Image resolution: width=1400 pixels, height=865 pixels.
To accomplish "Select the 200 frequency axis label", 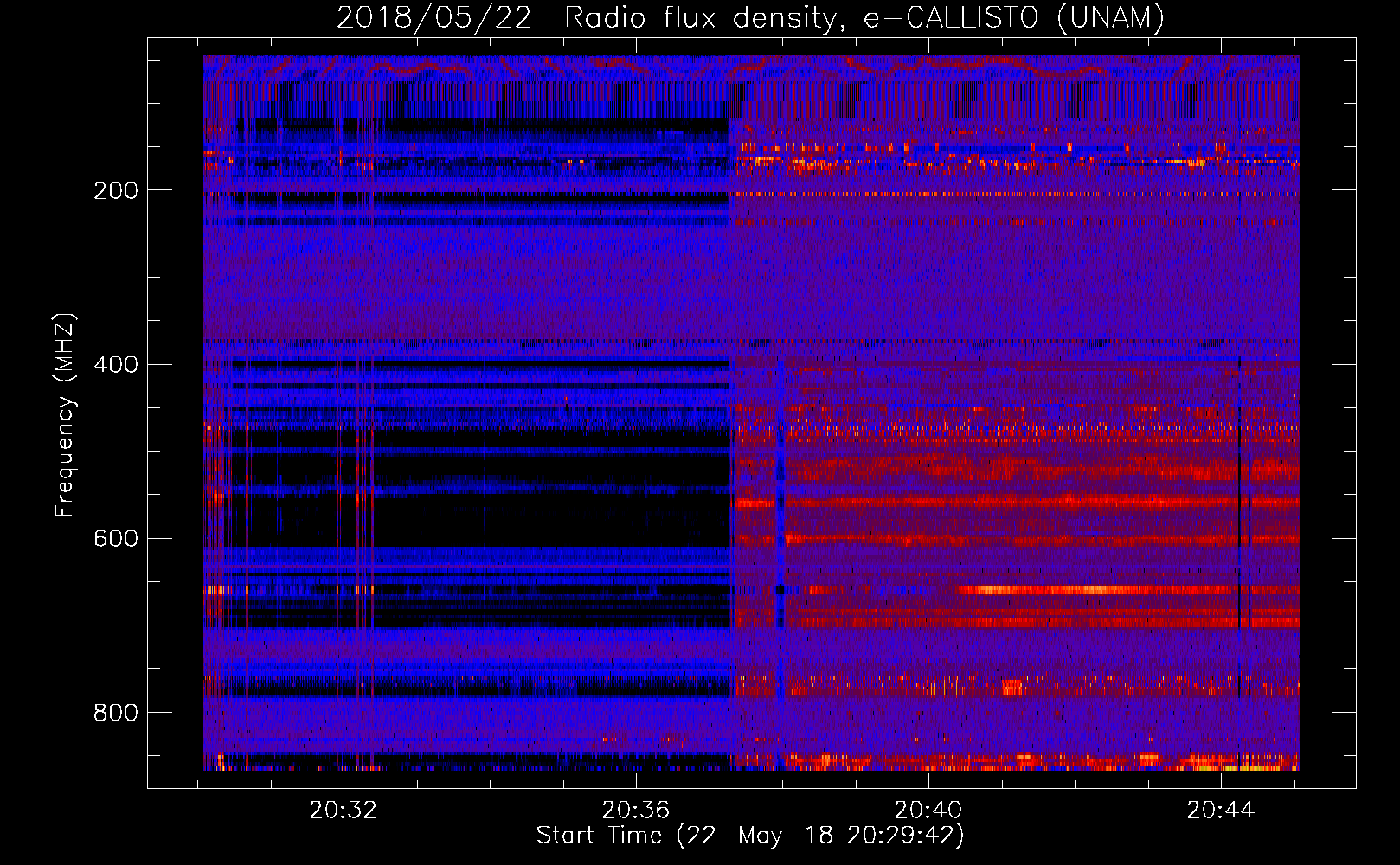I will point(115,190).
